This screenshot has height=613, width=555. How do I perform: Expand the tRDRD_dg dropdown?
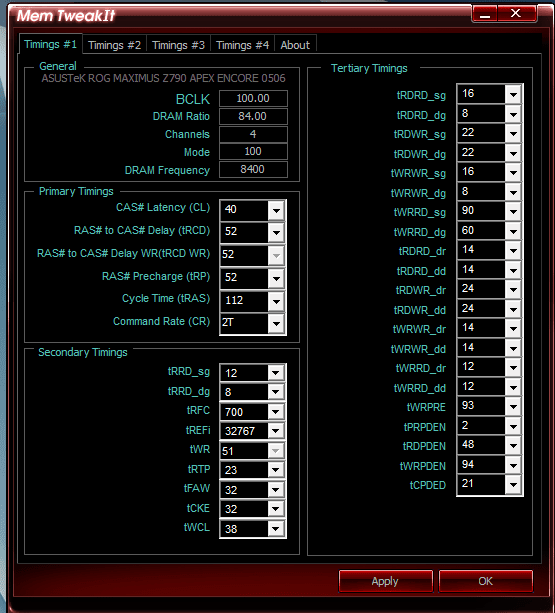513,114
